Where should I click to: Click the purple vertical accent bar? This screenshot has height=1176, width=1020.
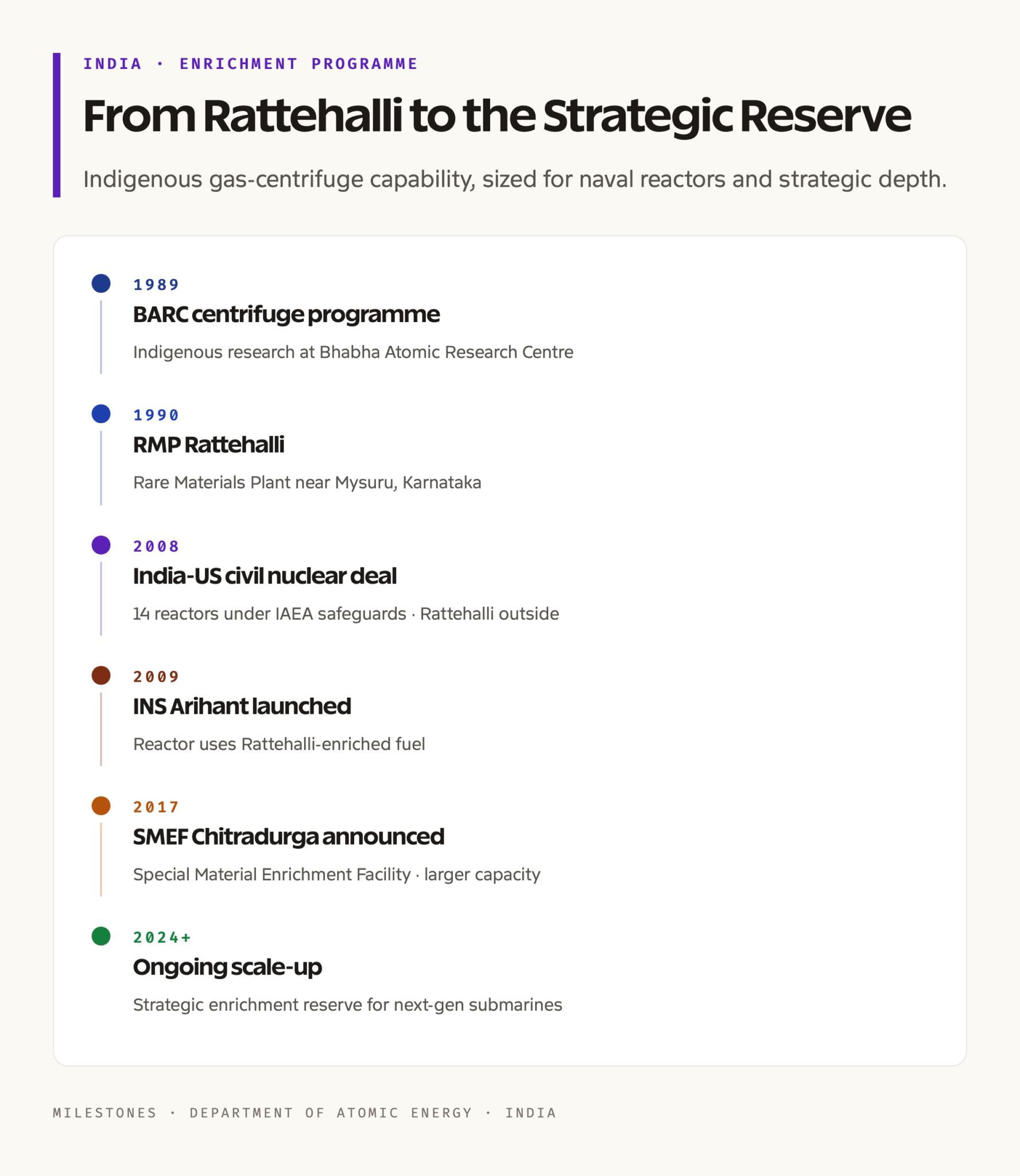(56, 125)
